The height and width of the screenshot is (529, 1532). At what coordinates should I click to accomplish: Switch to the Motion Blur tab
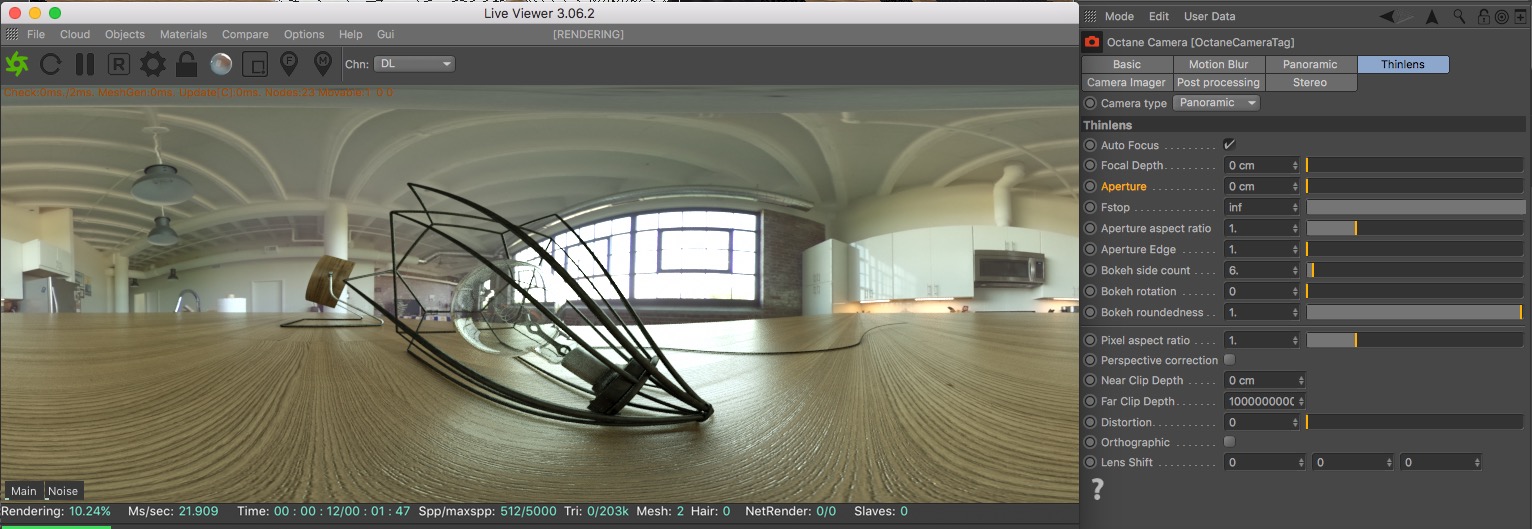click(x=1218, y=64)
